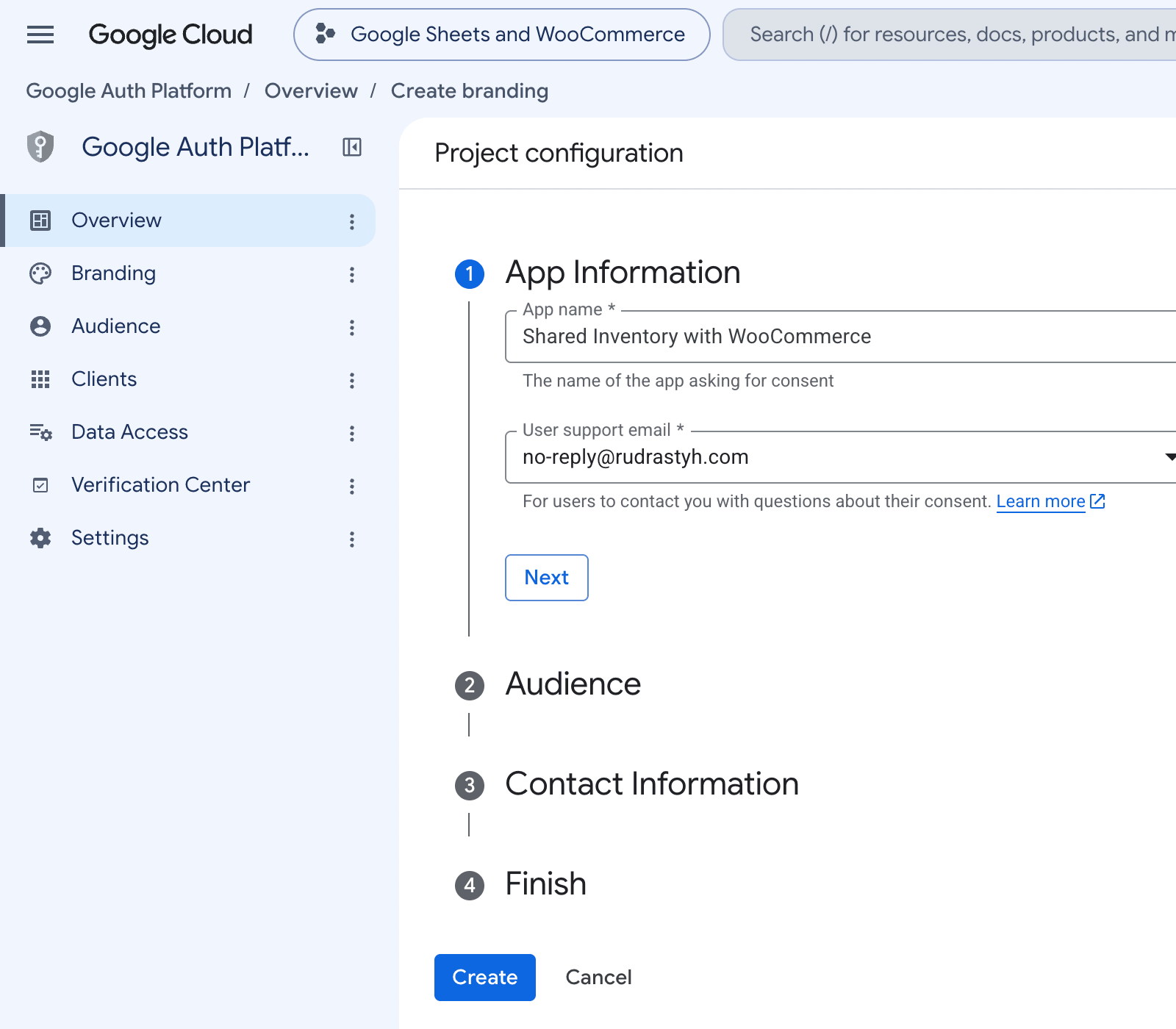
Task: Open Verification Center three-dot options menu
Action: pos(352,486)
